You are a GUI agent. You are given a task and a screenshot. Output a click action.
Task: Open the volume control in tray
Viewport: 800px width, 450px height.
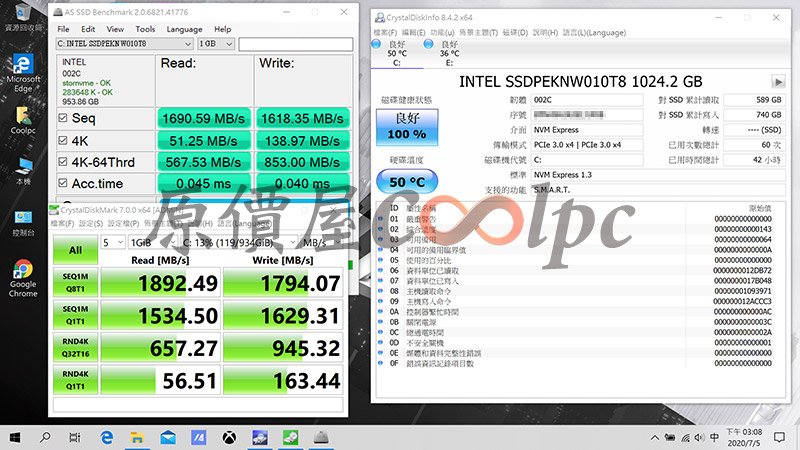pyautogui.click(x=699, y=438)
